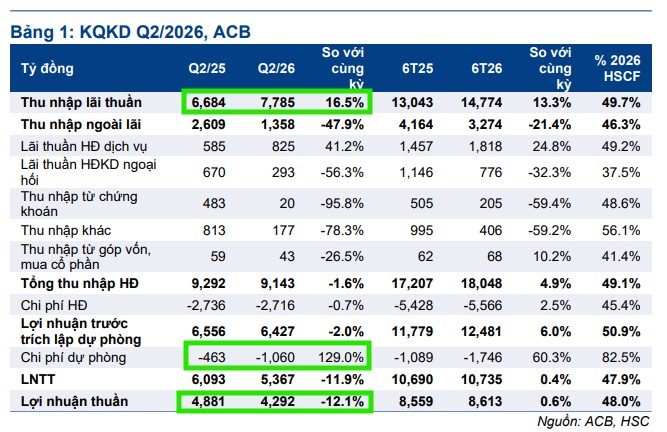Click the 12,481 cell

pyautogui.click(x=482, y=332)
